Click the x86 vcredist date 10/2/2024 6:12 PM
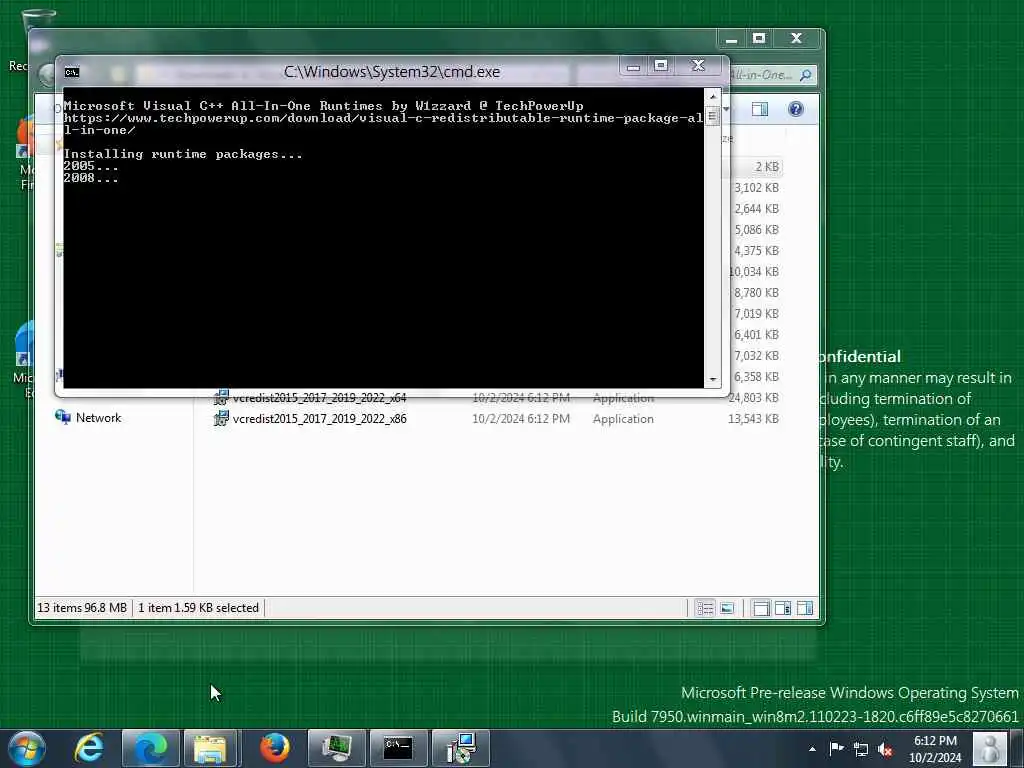Viewport: 1024px width, 768px height. (520, 419)
